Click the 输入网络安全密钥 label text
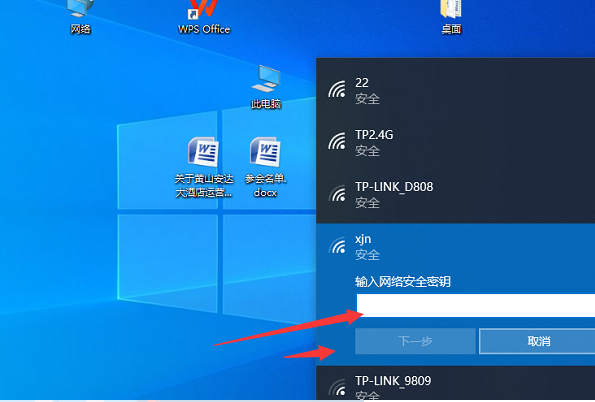 tap(403, 282)
